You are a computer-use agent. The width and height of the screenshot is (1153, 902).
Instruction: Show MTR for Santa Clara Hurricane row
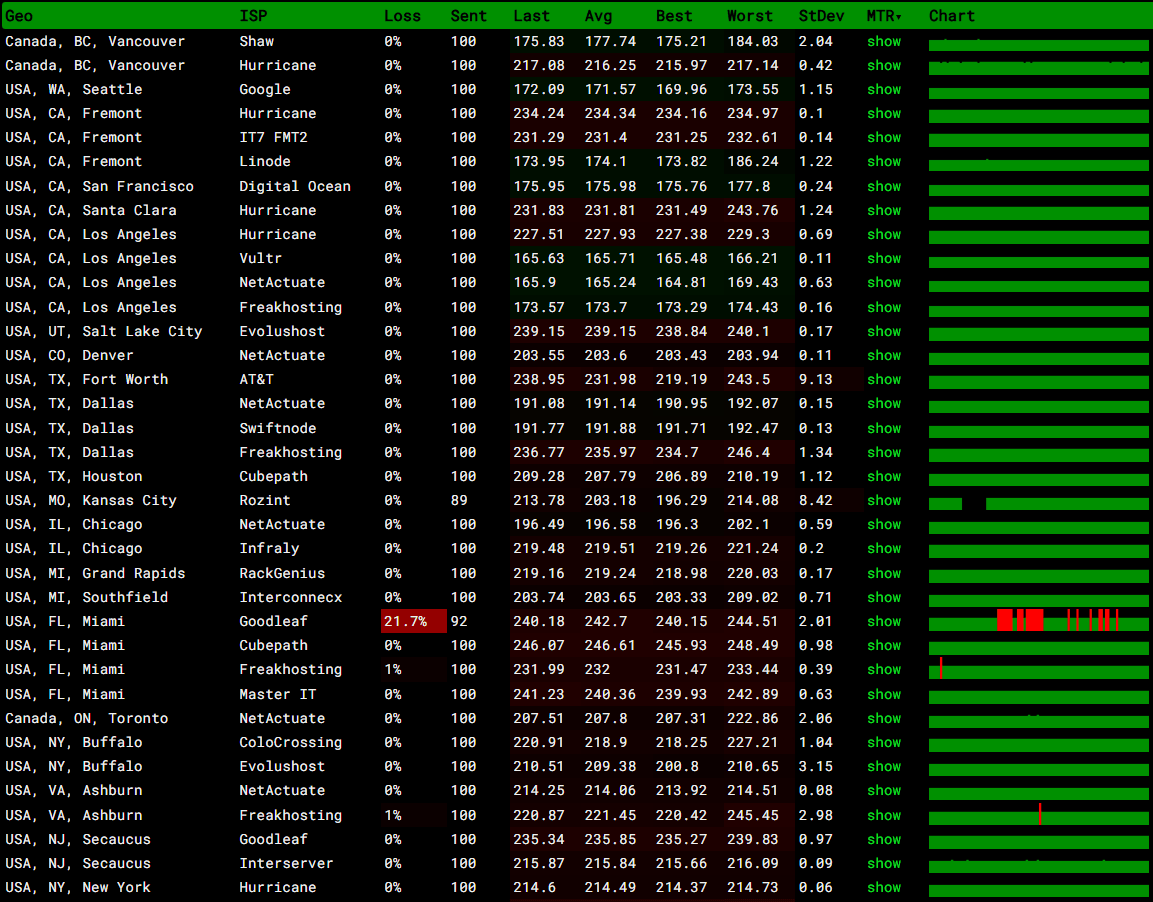click(x=884, y=210)
